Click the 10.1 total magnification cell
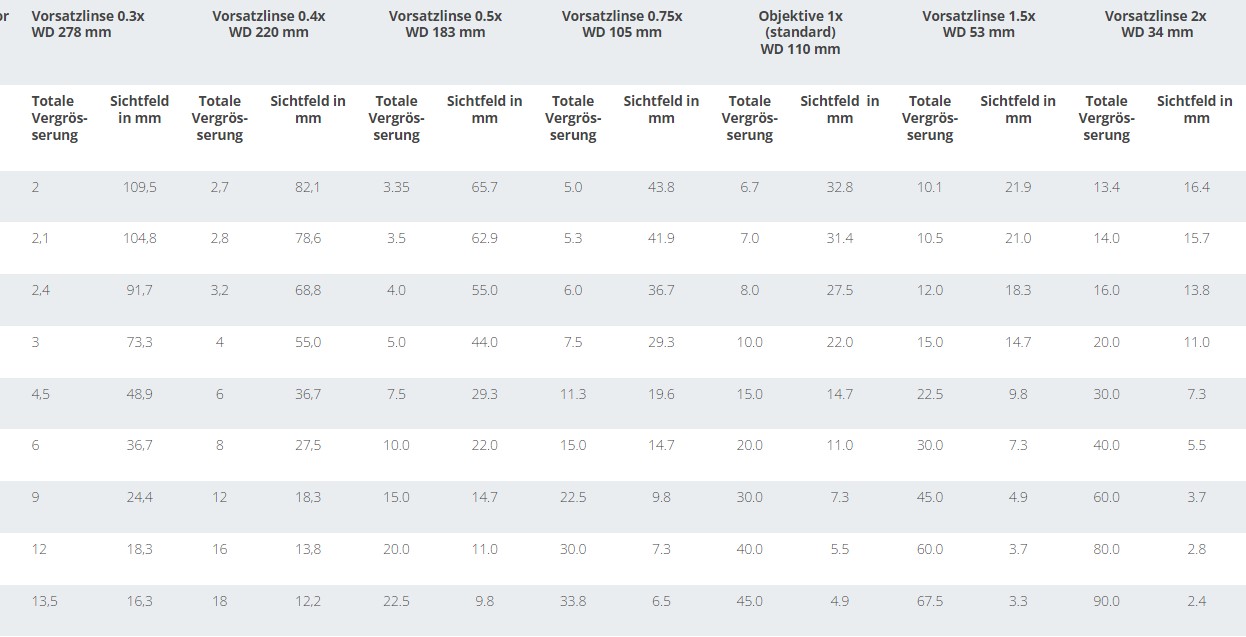Screen dimensions: 1246x637 [930, 187]
